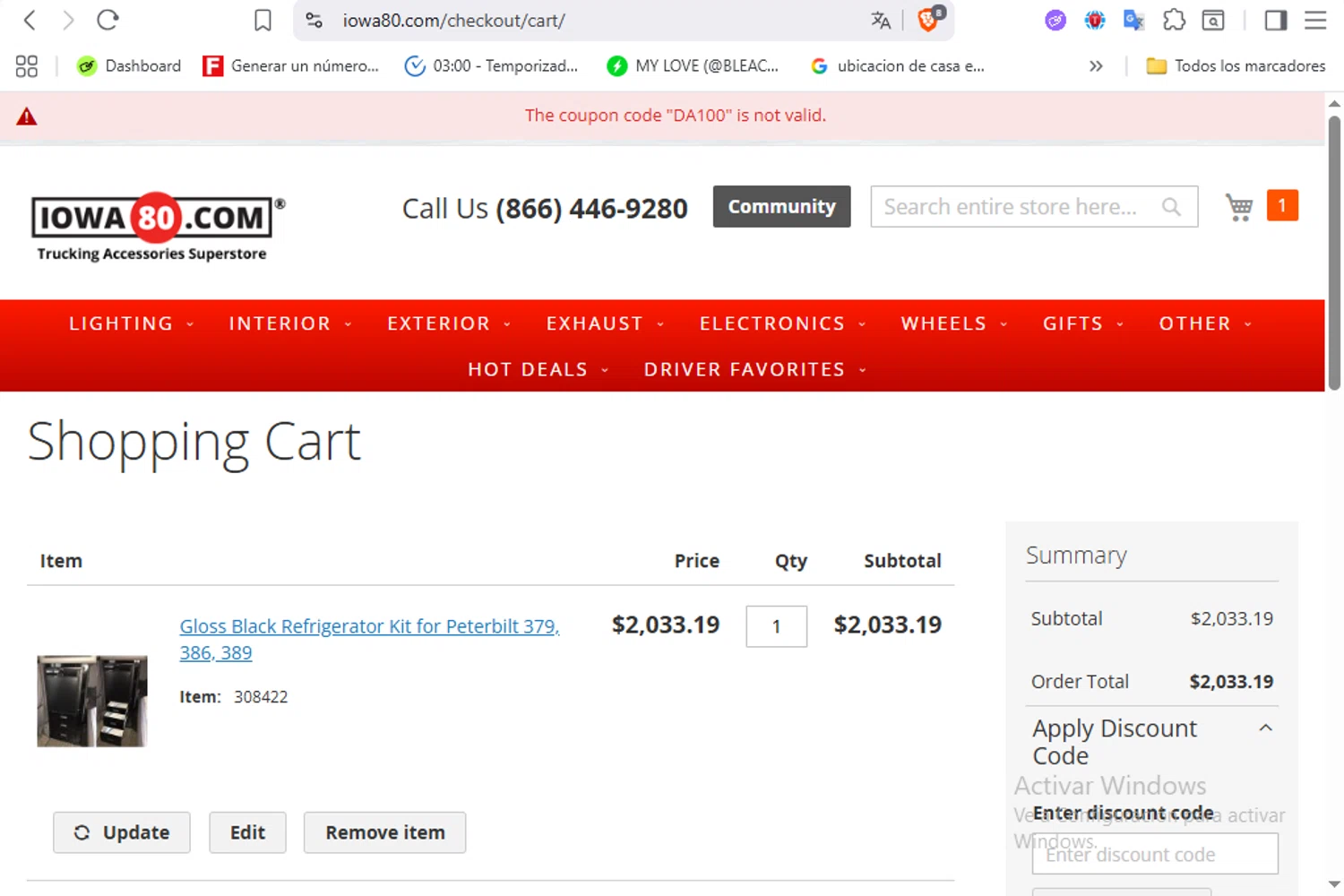
Task: Click the Update cart button
Action: [x=122, y=832]
